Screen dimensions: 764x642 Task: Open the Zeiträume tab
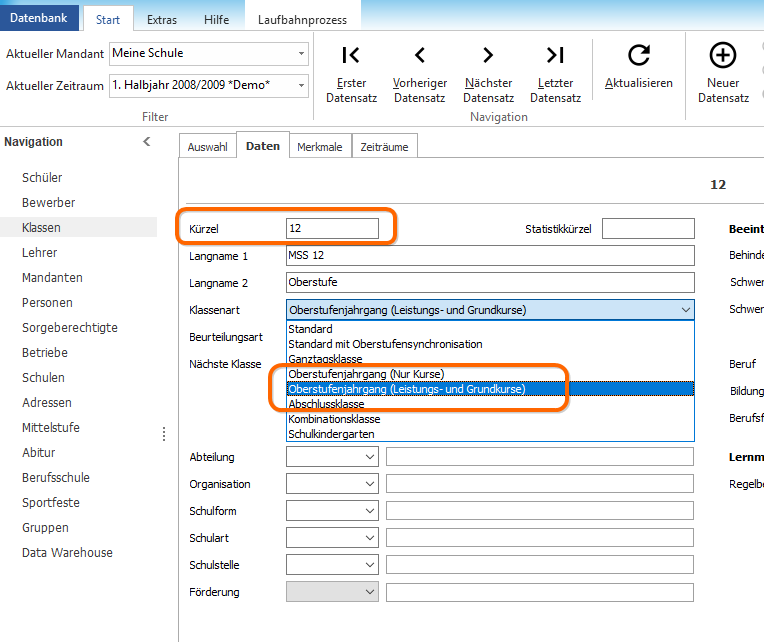pos(384,147)
